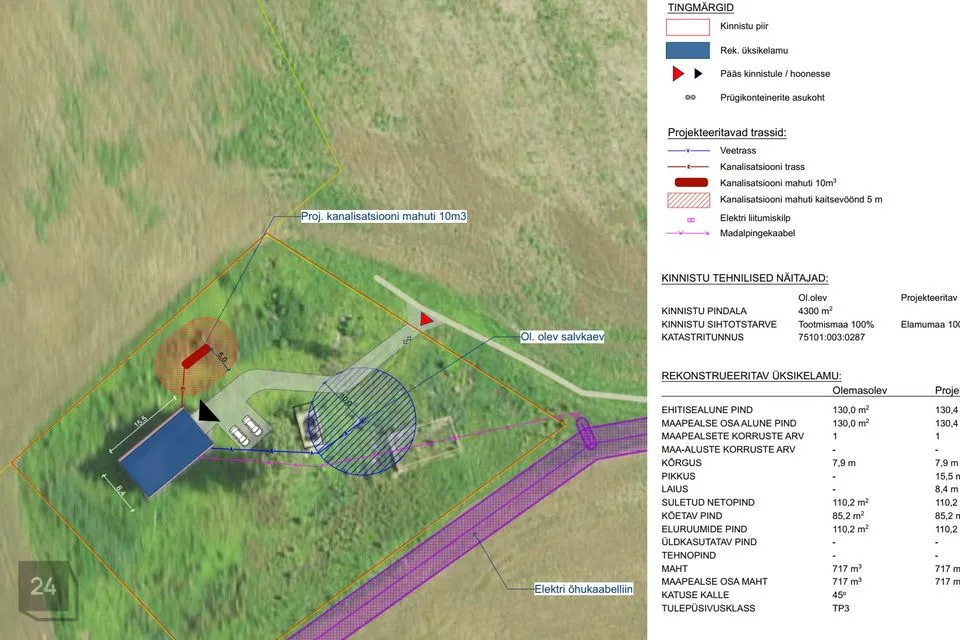Click the SULETUD NETOPIND row label
960x640 pixels.
[708, 502]
